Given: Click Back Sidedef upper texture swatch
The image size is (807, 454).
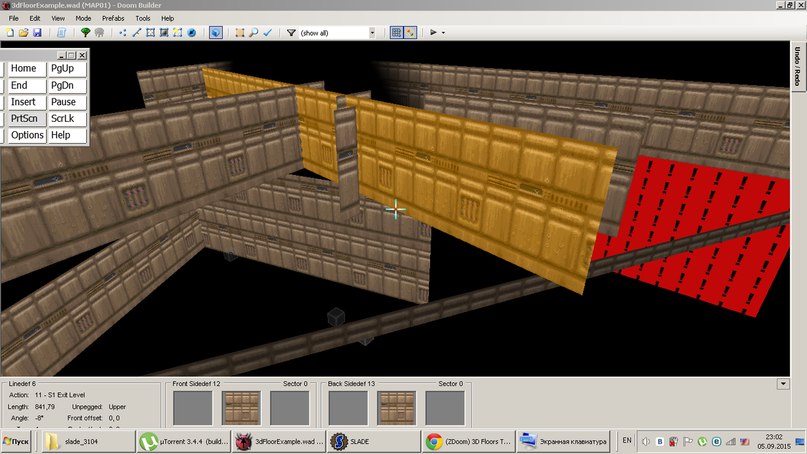Looking at the screenshot, I should (x=348, y=408).
